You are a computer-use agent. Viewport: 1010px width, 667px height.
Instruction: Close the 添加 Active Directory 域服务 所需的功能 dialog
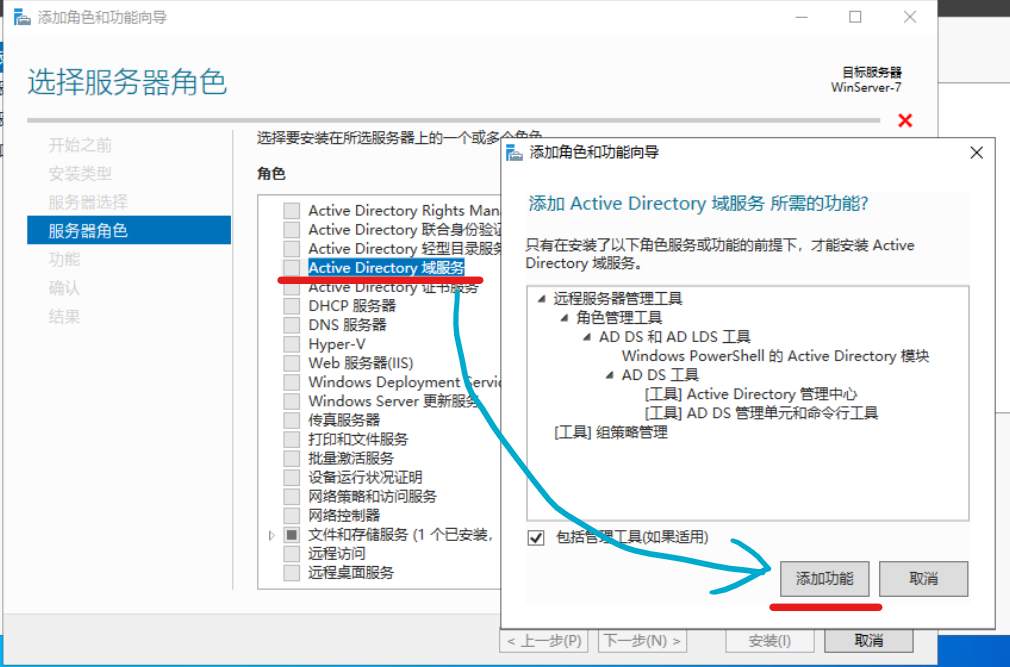[977, 153]
